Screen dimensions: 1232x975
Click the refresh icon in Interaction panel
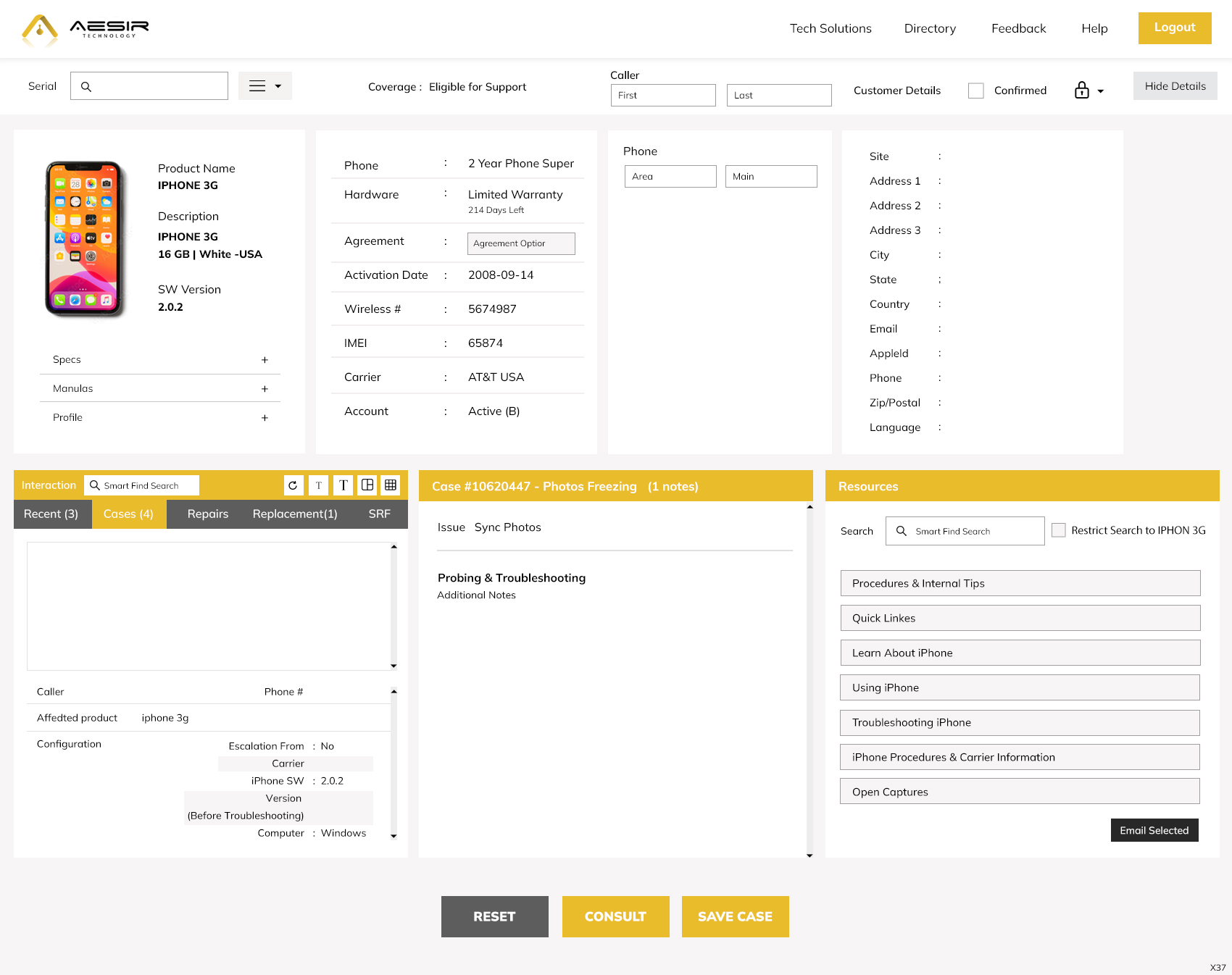293,485
